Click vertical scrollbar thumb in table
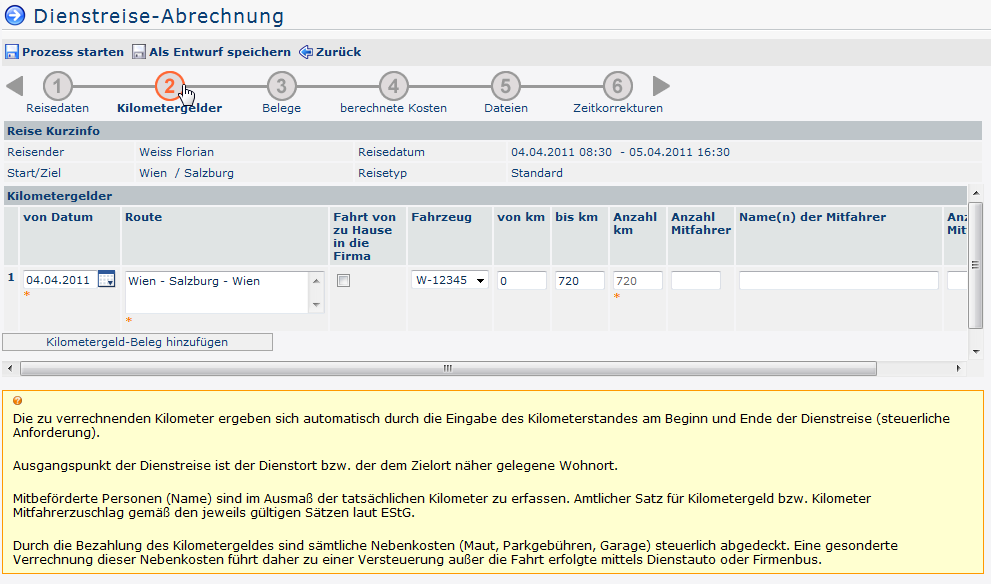The image size is (991, 584). pos(976,265)
